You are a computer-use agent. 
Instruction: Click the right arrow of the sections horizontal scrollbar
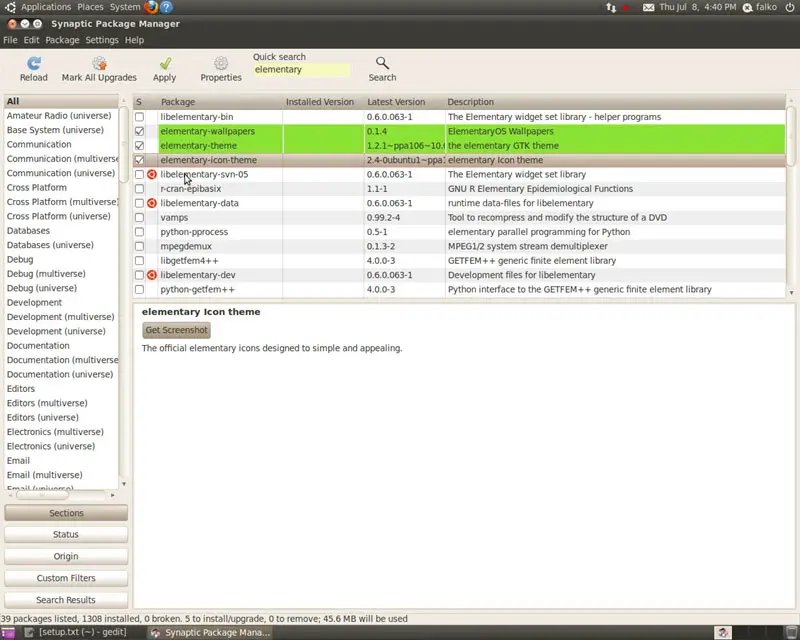(x=113, y=495)
